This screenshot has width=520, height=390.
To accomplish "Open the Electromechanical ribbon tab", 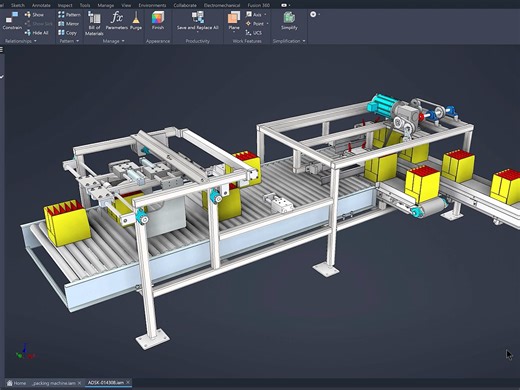I will pyautogui.click(x=222, y=5).
